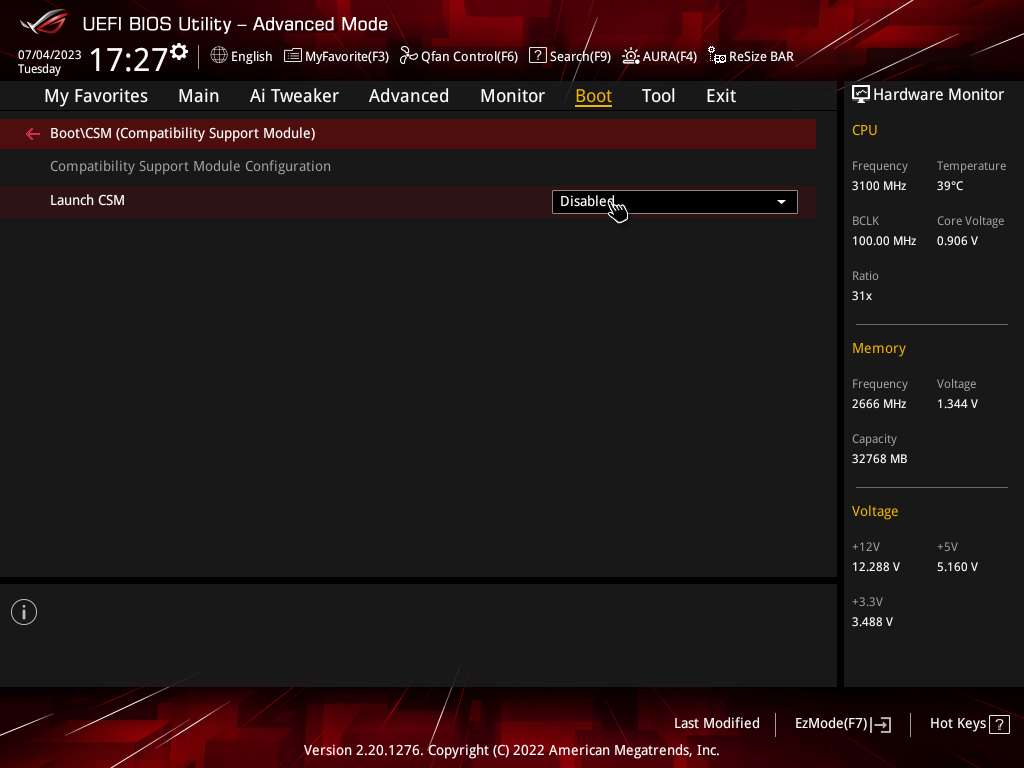Click Compatibility Support Module Configuration text
Viewport: 1024px width, 768px height.
click(x=190, y=167)
